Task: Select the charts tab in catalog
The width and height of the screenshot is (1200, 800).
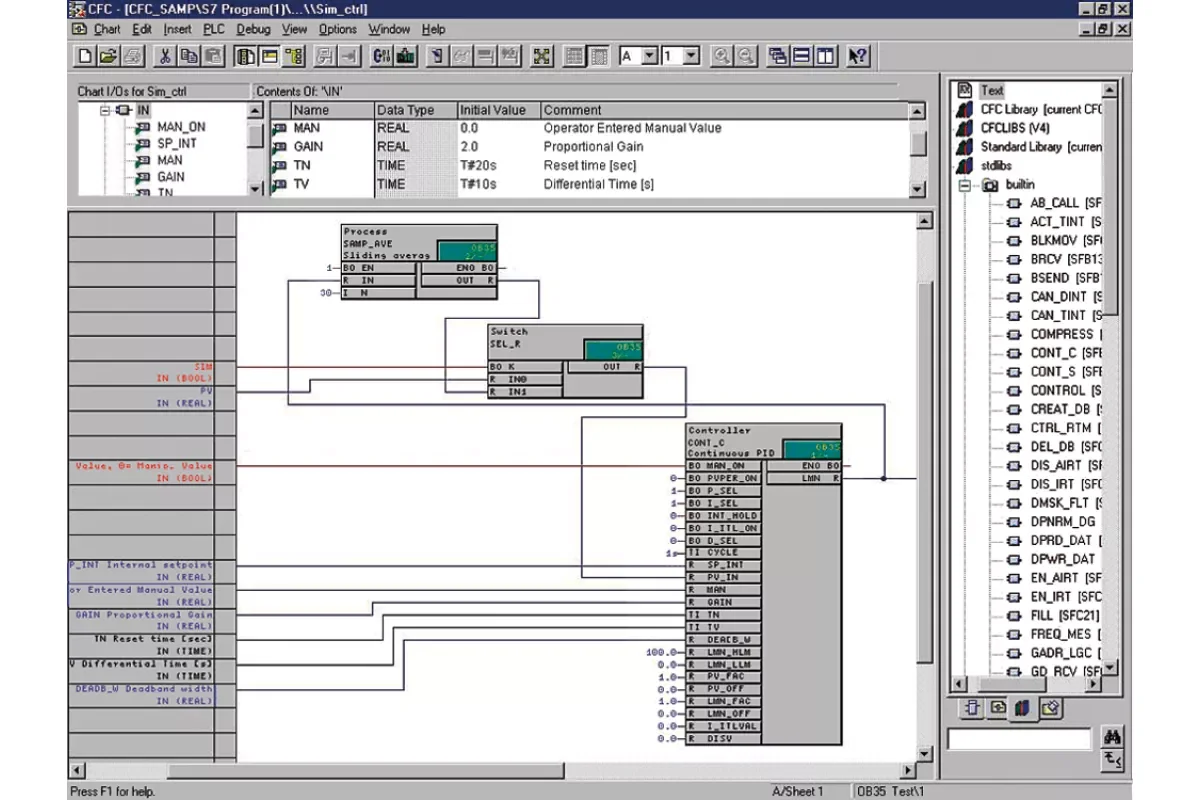Action: click(997, 708)
